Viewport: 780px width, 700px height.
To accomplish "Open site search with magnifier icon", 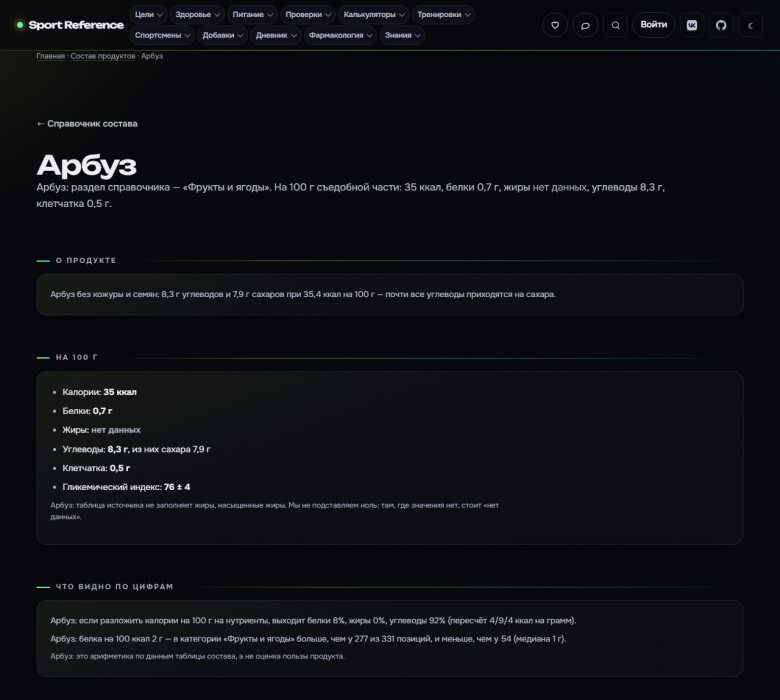I will coord(615,25).
